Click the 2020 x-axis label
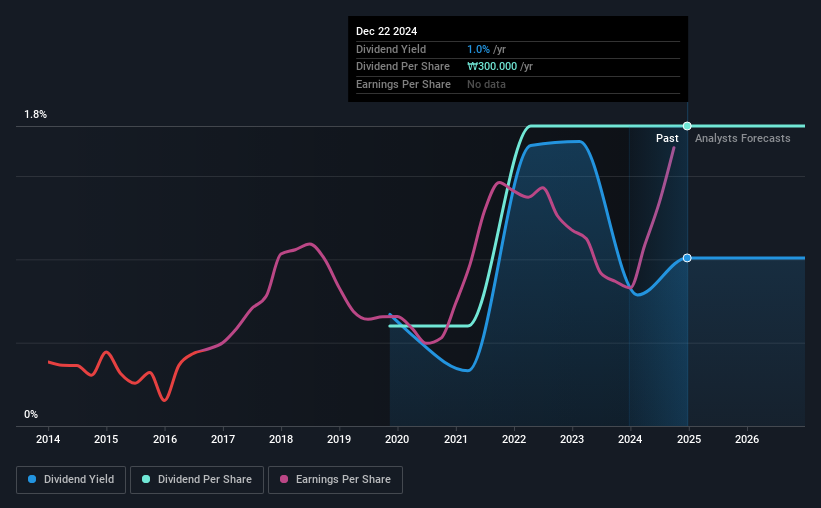 397,439
